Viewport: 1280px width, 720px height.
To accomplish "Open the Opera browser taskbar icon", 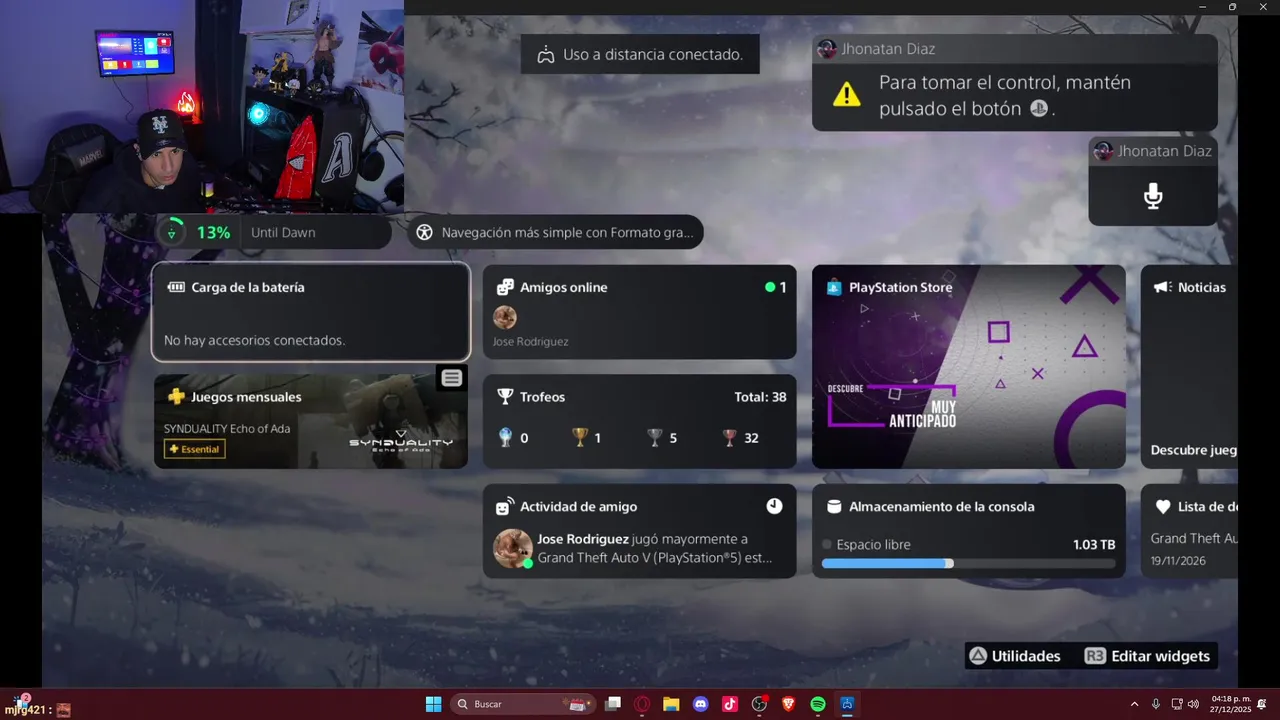I will tap(642, 704).
